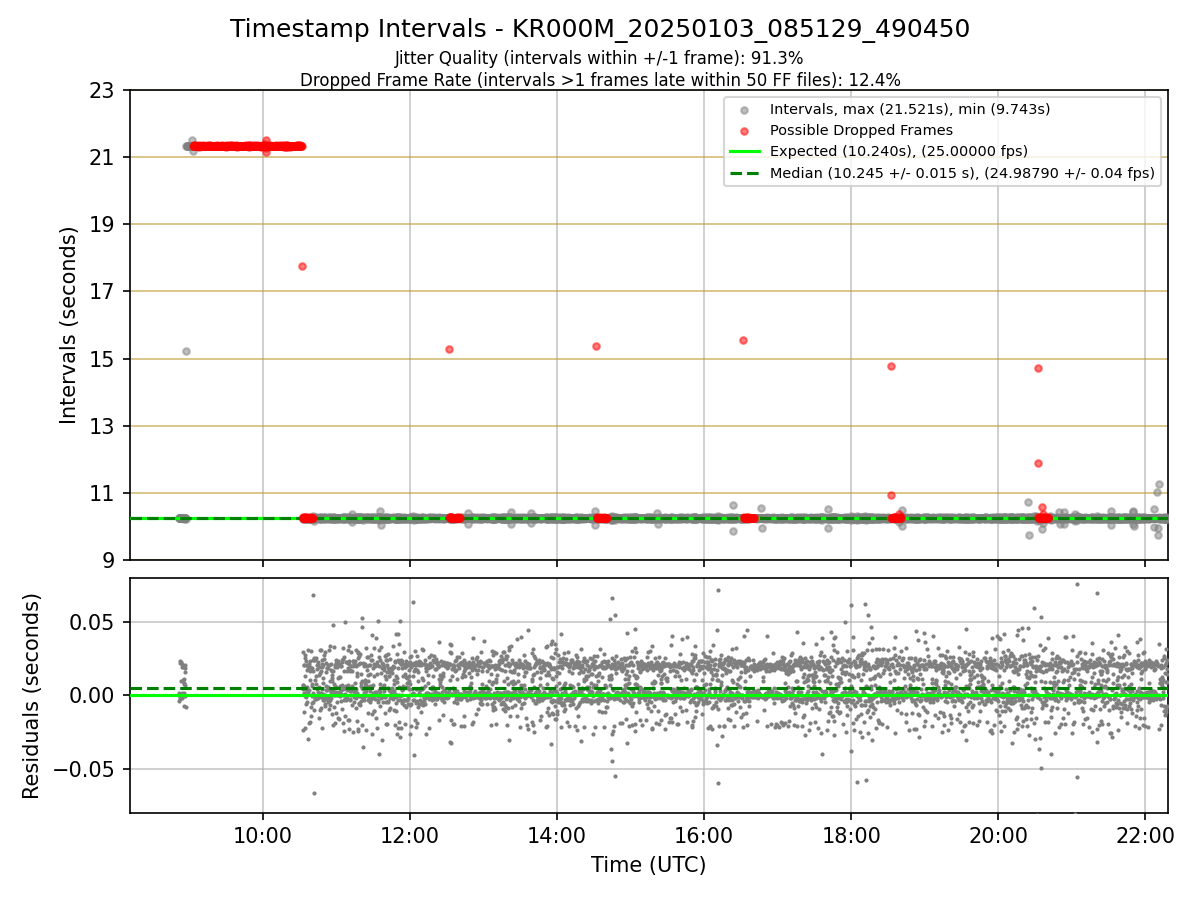Select legend entry 'Possible Dropped Frames'
The height and width of the screenshot is (900, 1200).
coord(861,130)
